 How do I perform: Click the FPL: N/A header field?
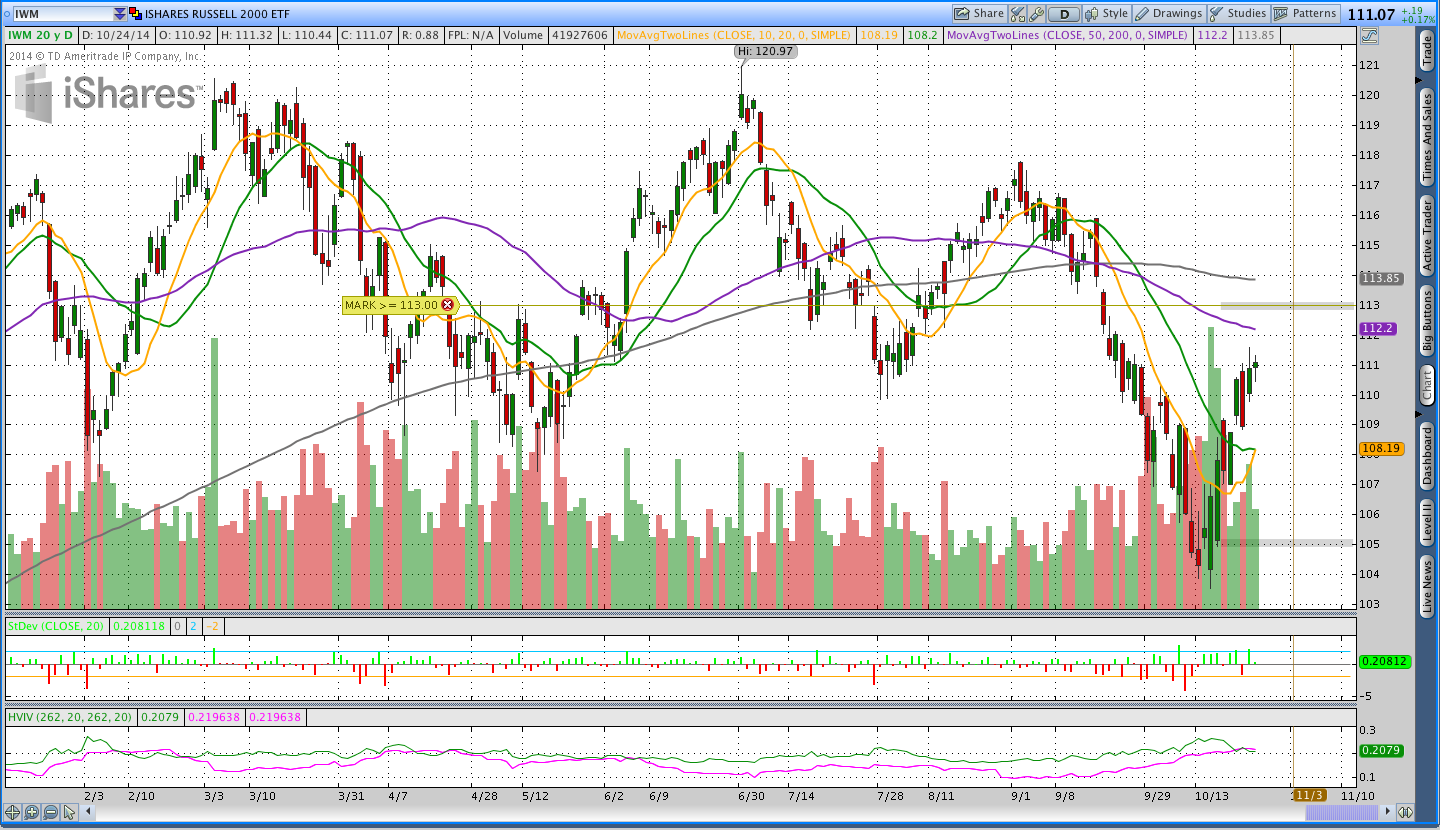pos(471,35)
